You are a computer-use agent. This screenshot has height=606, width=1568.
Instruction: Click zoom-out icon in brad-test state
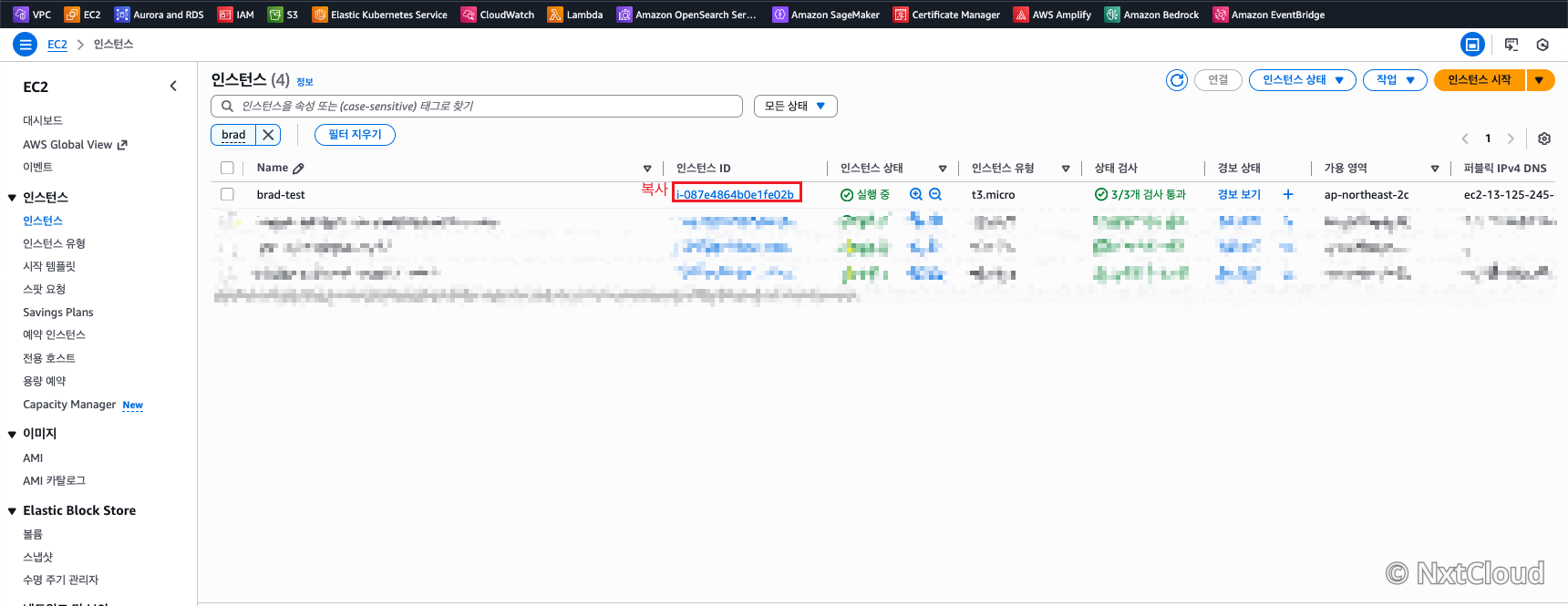coord(935,194)
